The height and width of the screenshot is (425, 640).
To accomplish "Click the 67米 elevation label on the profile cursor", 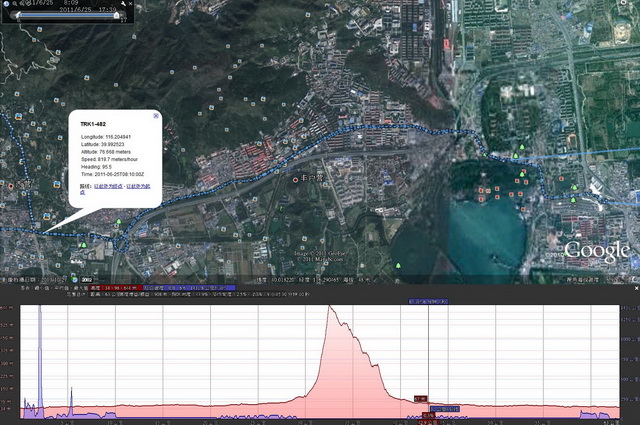I will (x=420, y=399).
